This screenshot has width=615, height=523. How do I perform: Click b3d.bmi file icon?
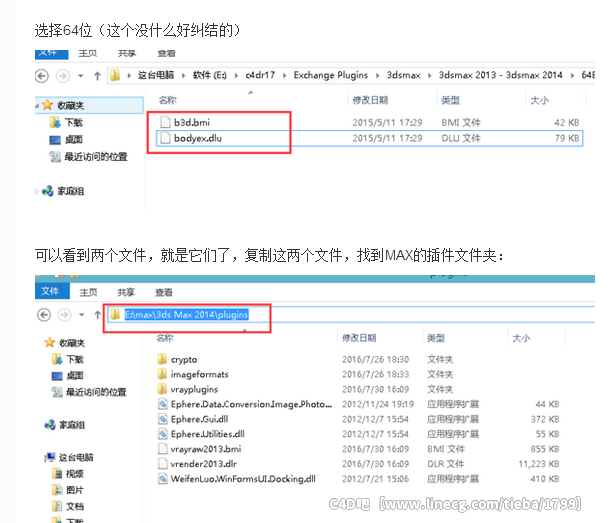(x=165, y=122)
